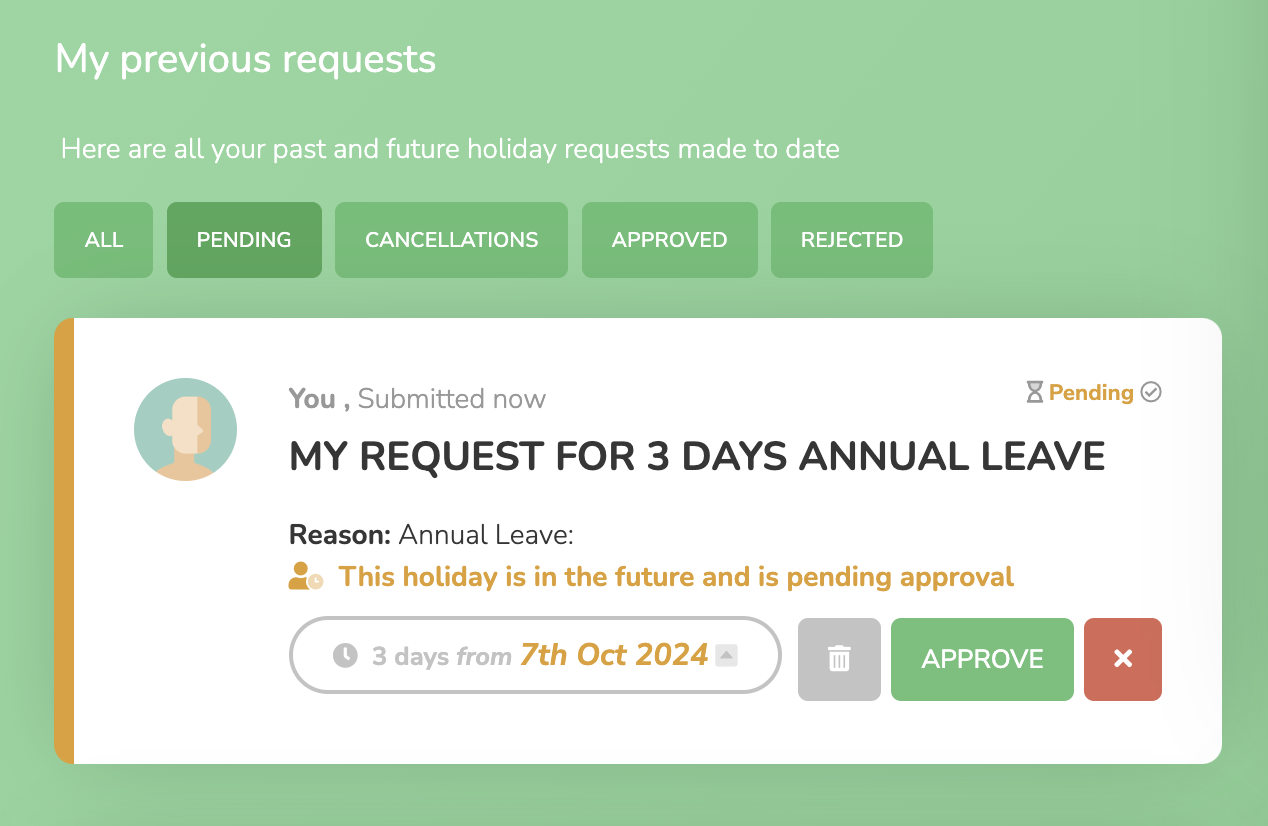Image resolution: width=1268 pixels, height=826 pixels.
Task: Select the PENDING filter tab
Action: [244, 240]
